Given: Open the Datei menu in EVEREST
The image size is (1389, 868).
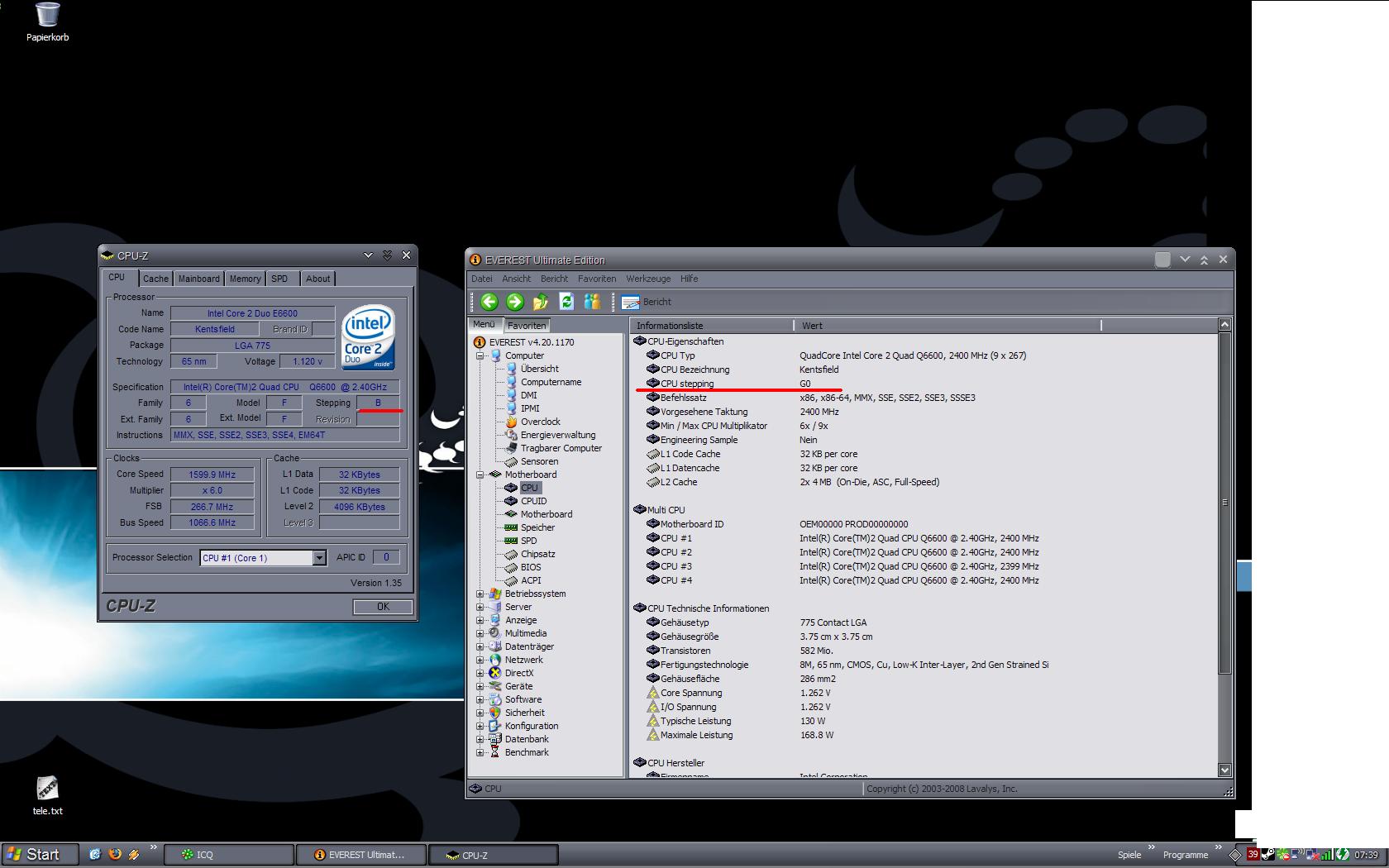Looking at the screenshot, I should pos(481,279).
